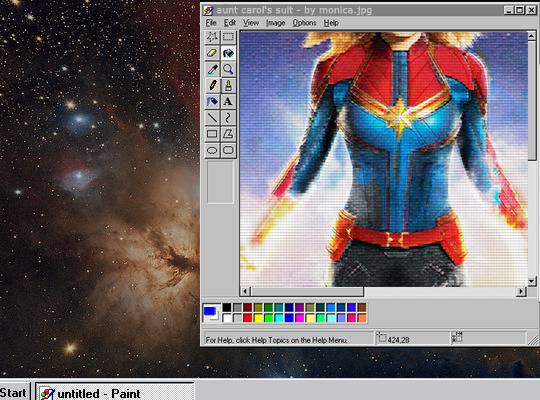Screen dimensions: 540x400
Task: Select the Polygon shape tool
Action: pos(228,134)
